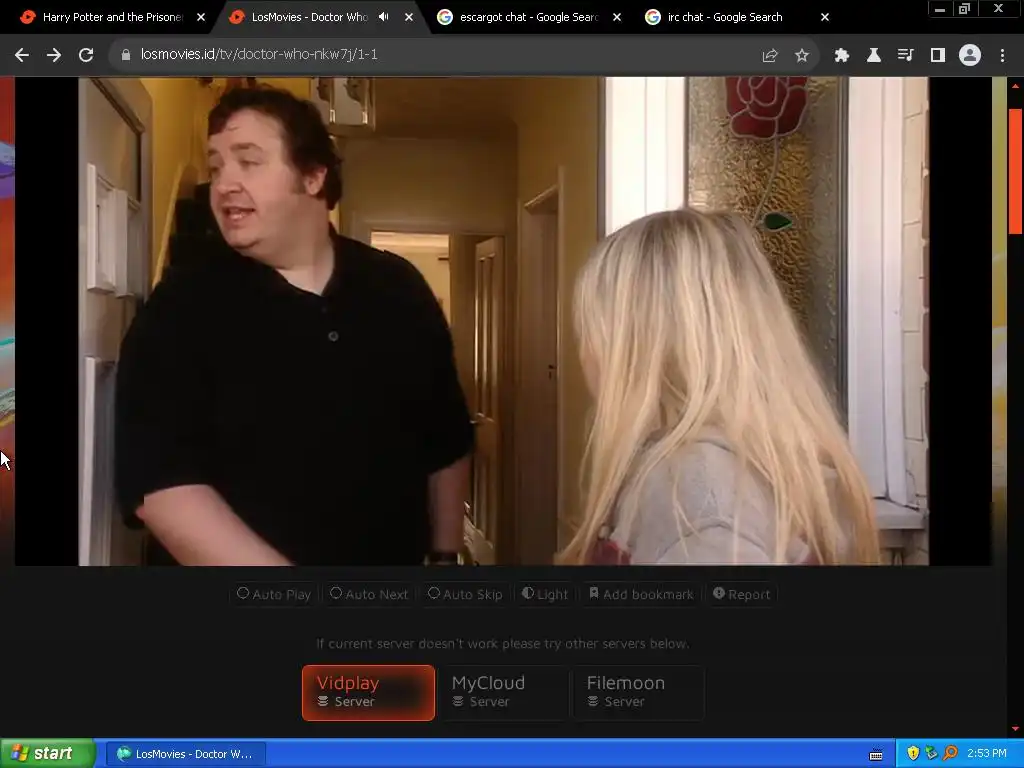1024x768 pixels.
Task: Go back using the browser back arrow
Action: [22, 55]
